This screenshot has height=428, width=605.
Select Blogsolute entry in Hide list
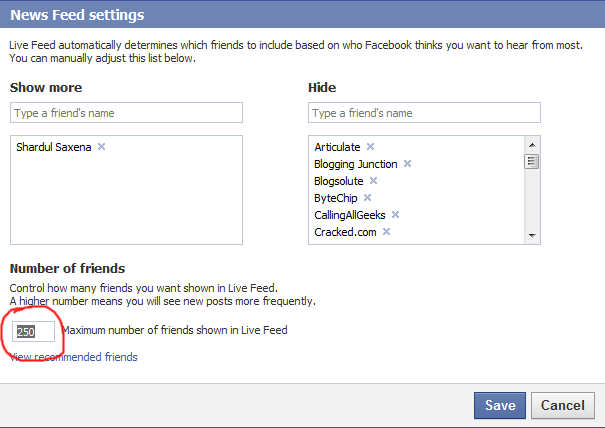[339, 181]
